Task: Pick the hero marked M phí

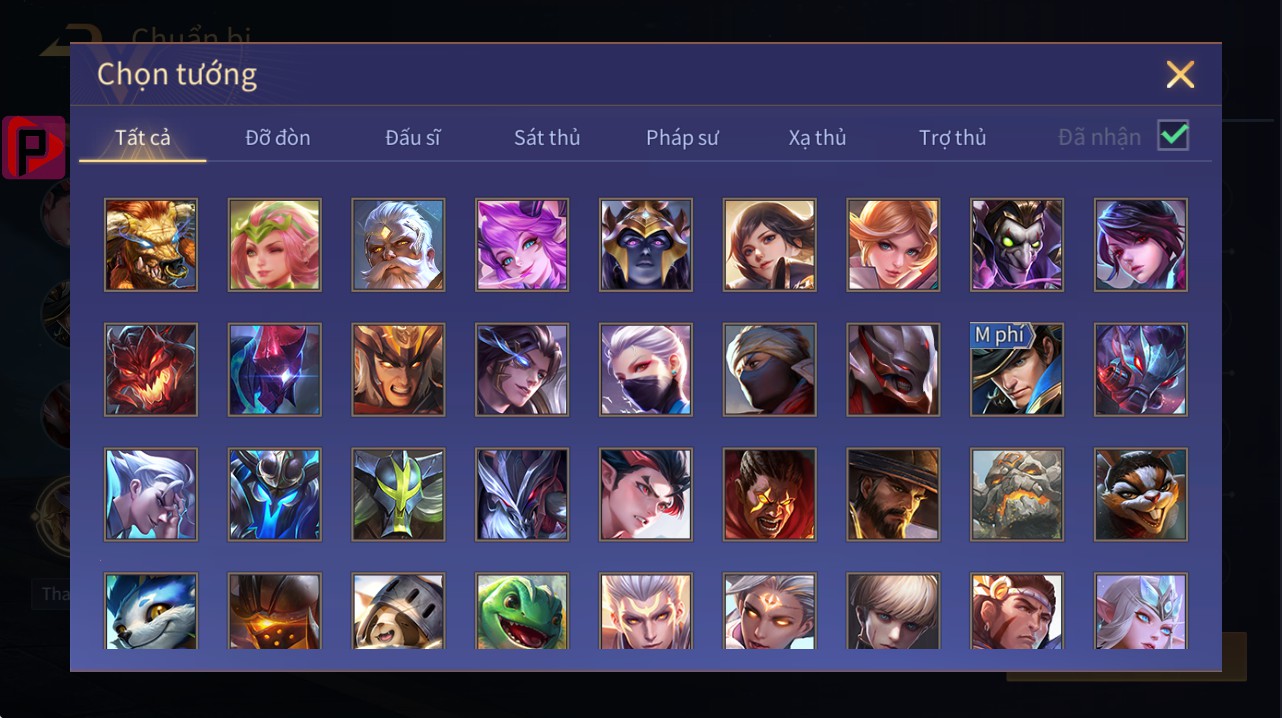Action: [x=1017, y=369]
